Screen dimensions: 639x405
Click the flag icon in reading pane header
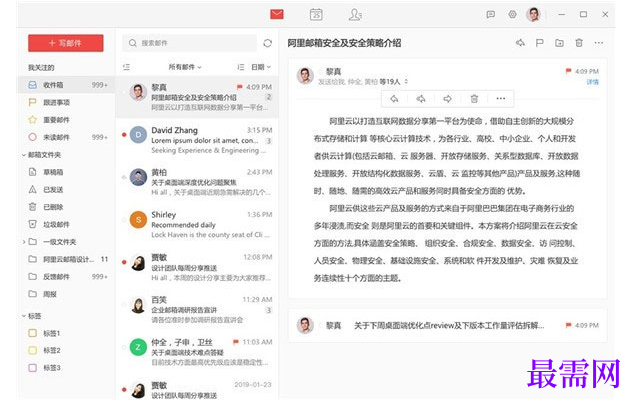pos(540,43)
